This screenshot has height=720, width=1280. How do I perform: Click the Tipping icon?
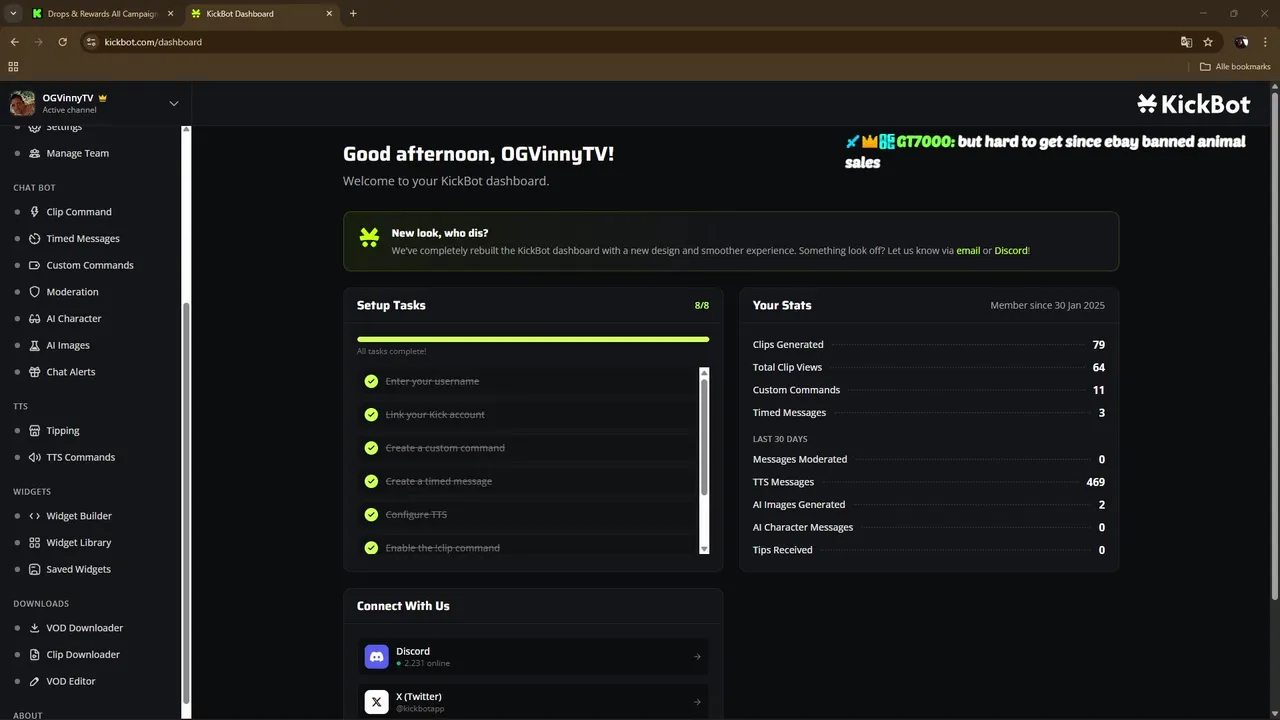click(35, 431)
